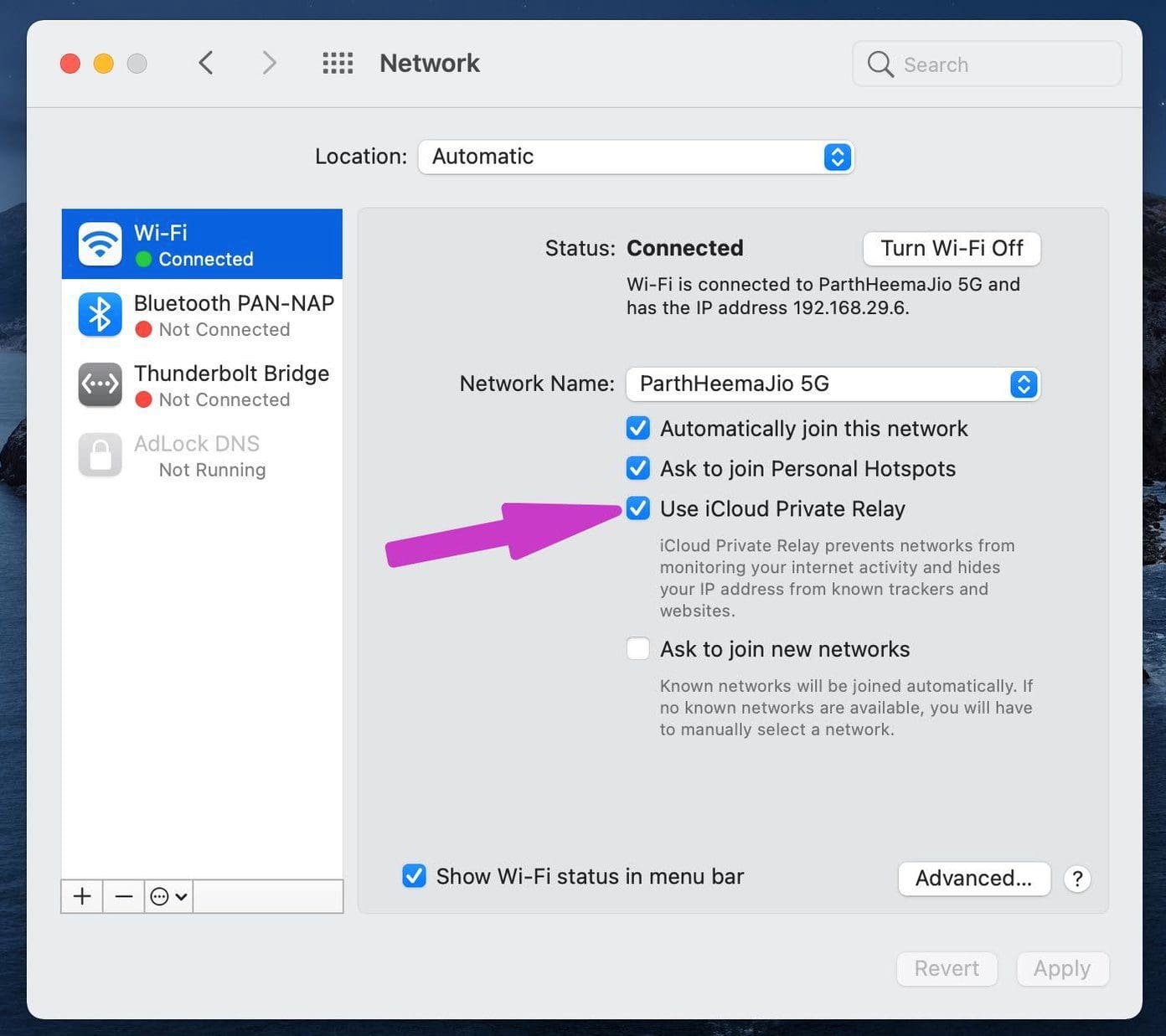The width and height of the screenshot is (1166, 1036).
Task: Click the Network Name label
Action: (537, 384)
